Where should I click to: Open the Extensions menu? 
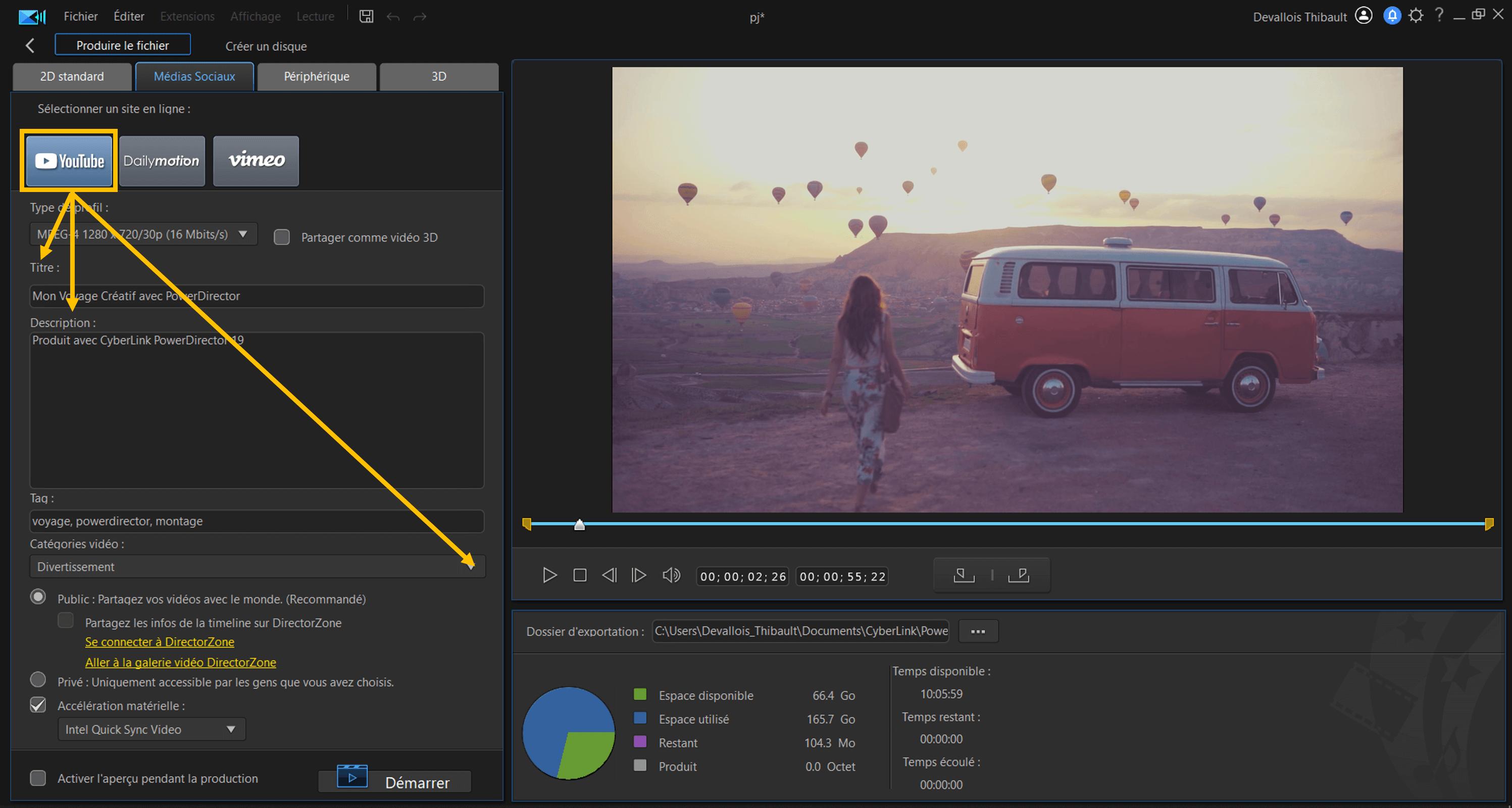[x=187, y=17]
